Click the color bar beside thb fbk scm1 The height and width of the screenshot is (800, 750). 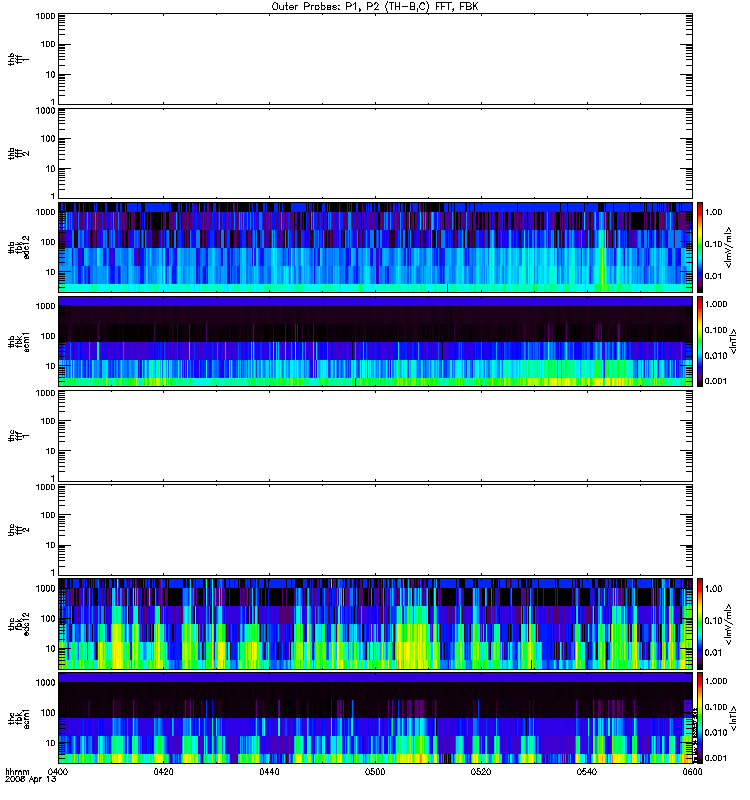(700, 341)
